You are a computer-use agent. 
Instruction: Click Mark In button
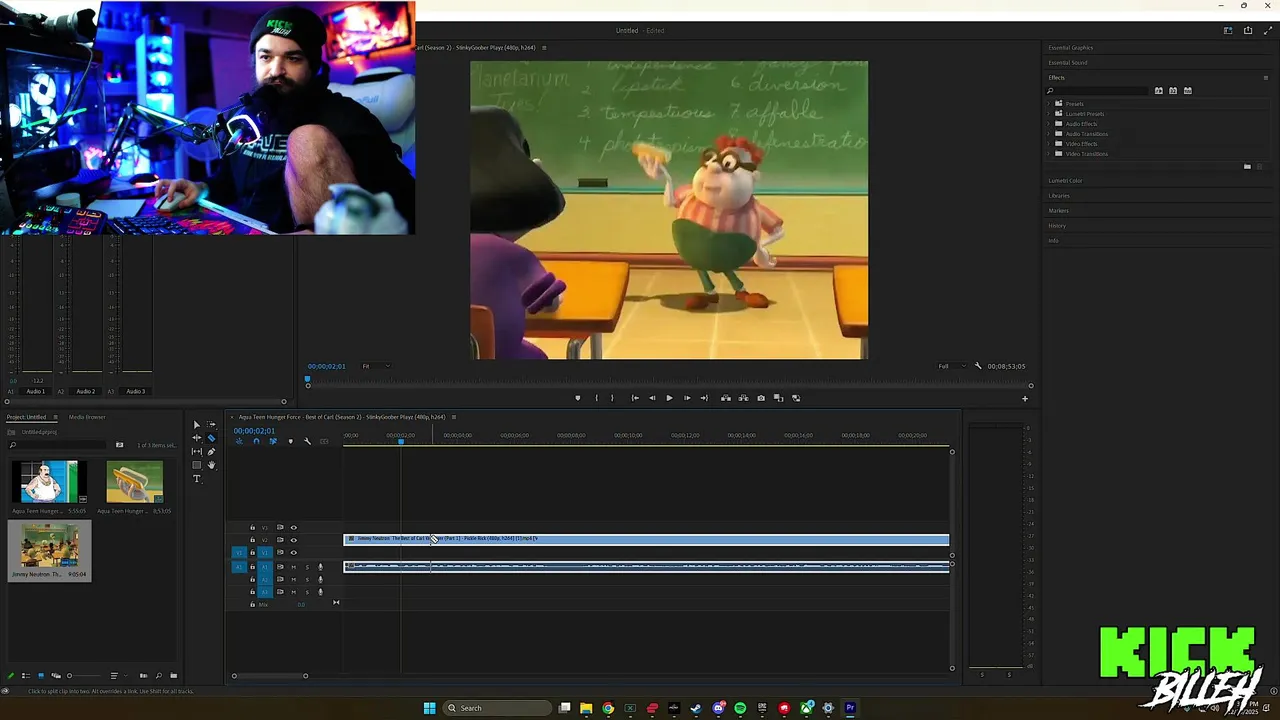596,398
